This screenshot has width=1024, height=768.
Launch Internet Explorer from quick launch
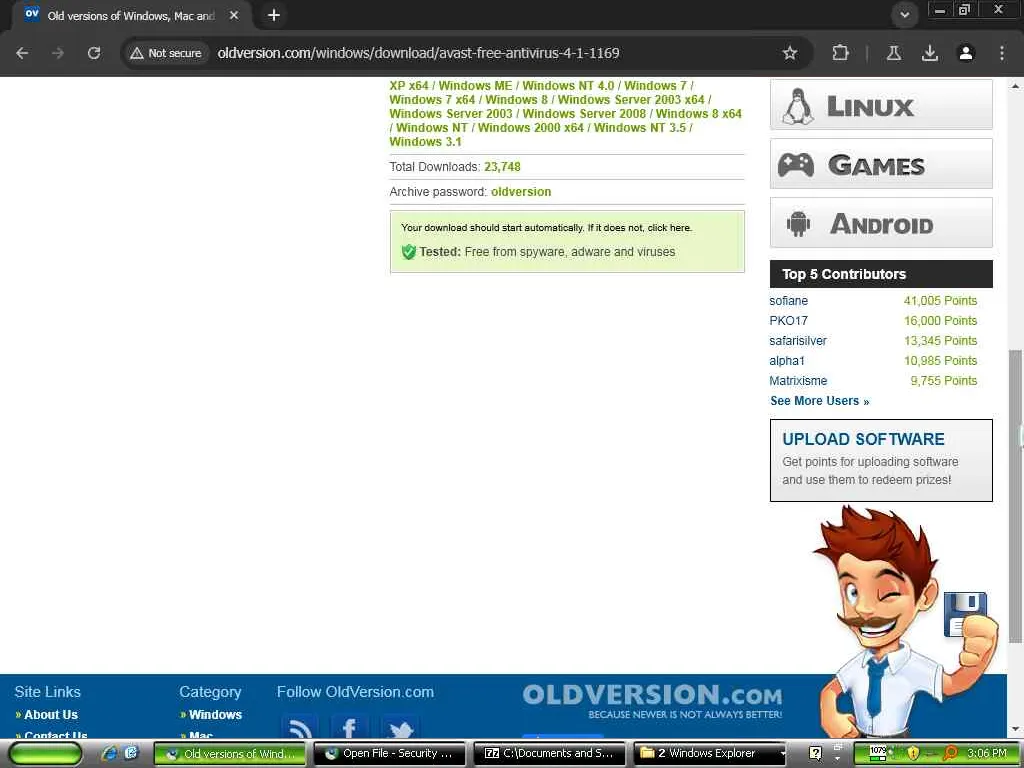click(x=110, y=753)
